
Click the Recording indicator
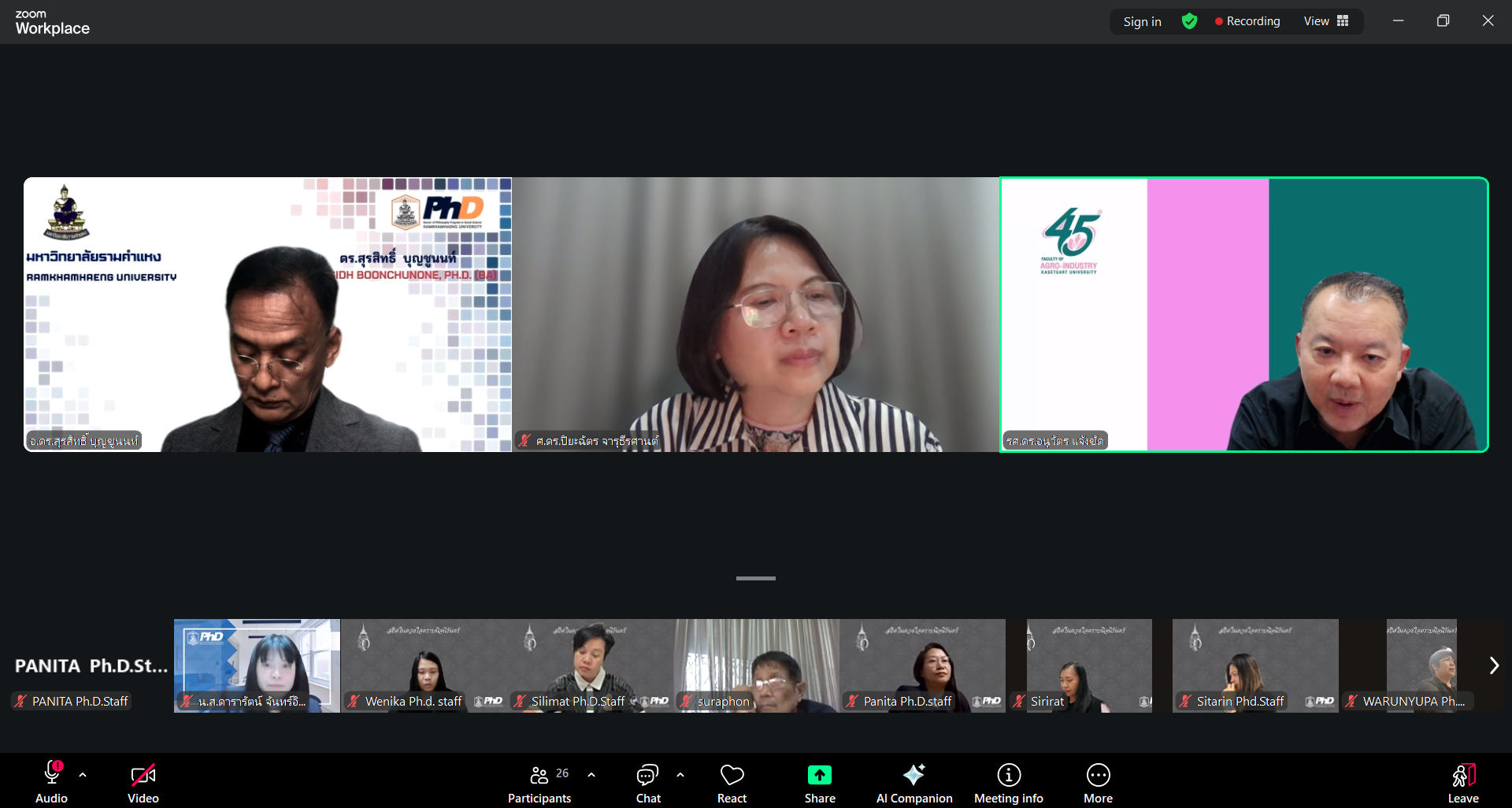pos(1247,21)
